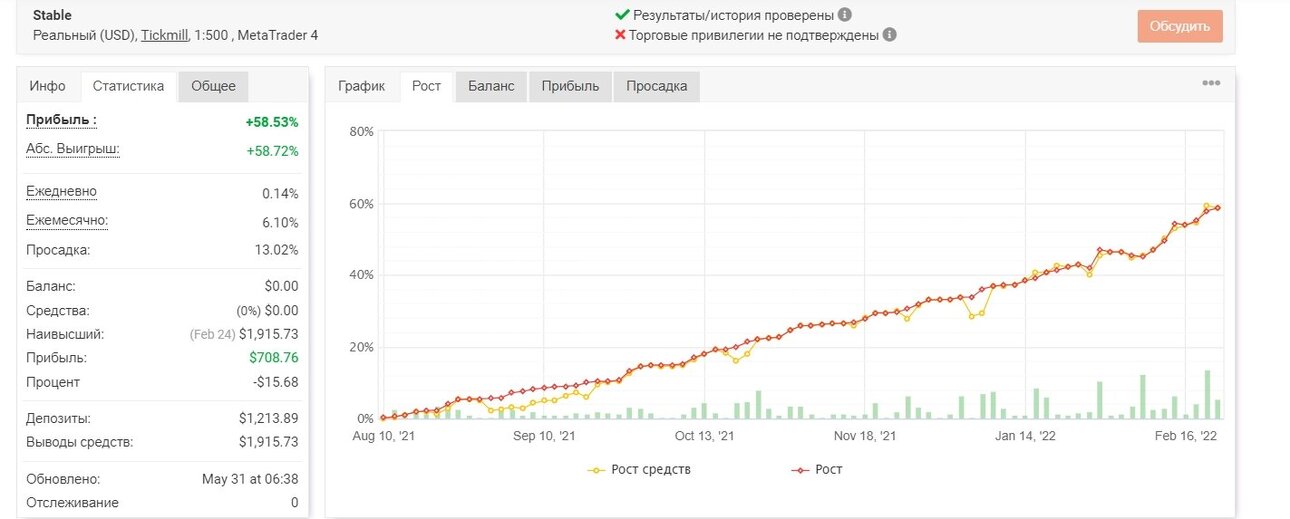Click the 6.10% monthly value
The height and width of the screenshot is (519, 1290).
coord(280,222)
